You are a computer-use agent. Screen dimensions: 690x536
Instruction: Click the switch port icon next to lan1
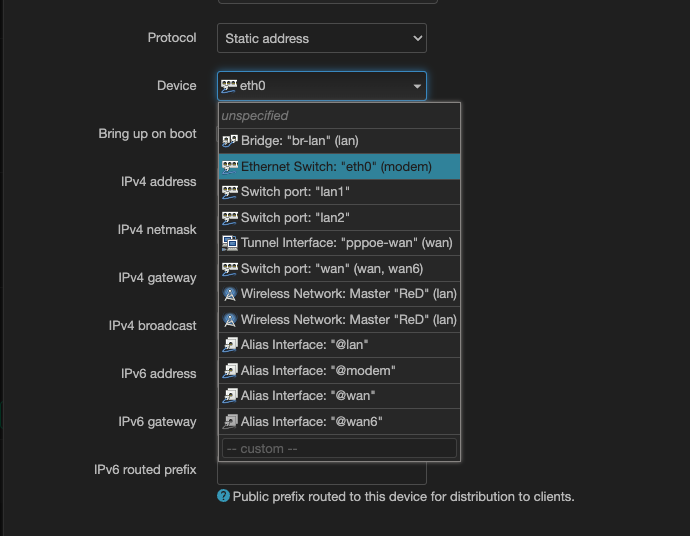[230, 192]
